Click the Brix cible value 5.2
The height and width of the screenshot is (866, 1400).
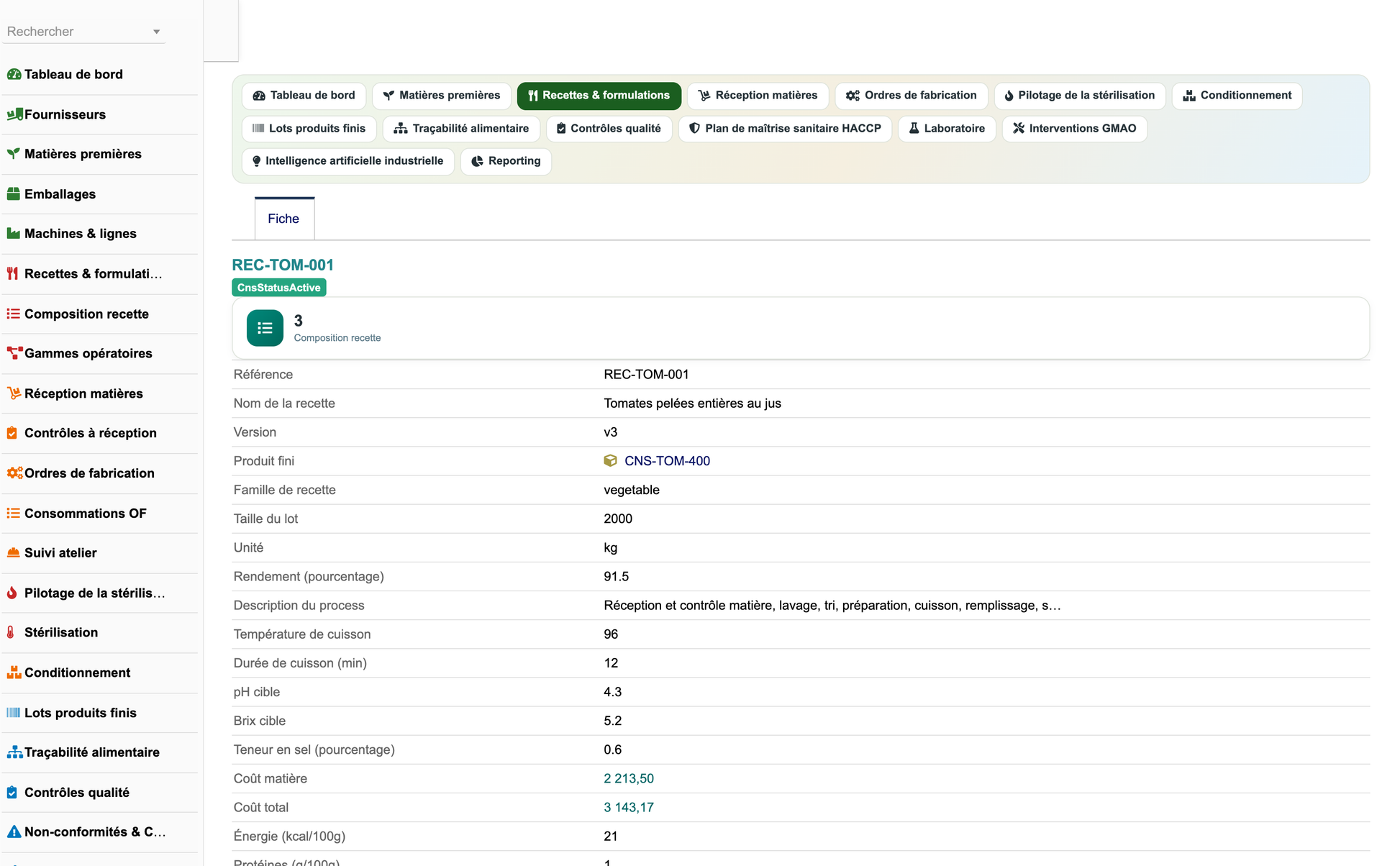click(613, 721)
